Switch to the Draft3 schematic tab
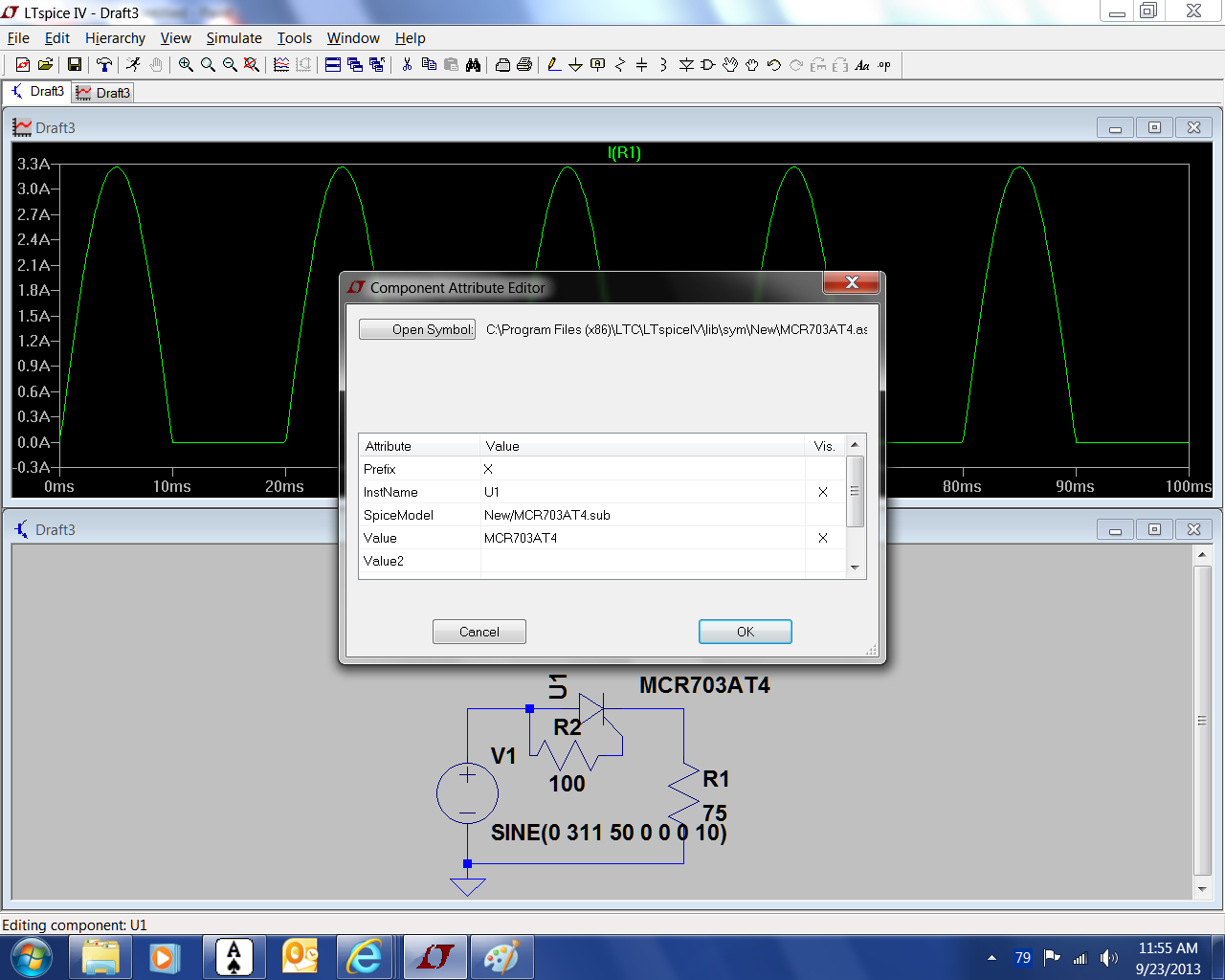The height and width of the screenshot is (980, 1225). pyautogui.click(x=37, y=92)
